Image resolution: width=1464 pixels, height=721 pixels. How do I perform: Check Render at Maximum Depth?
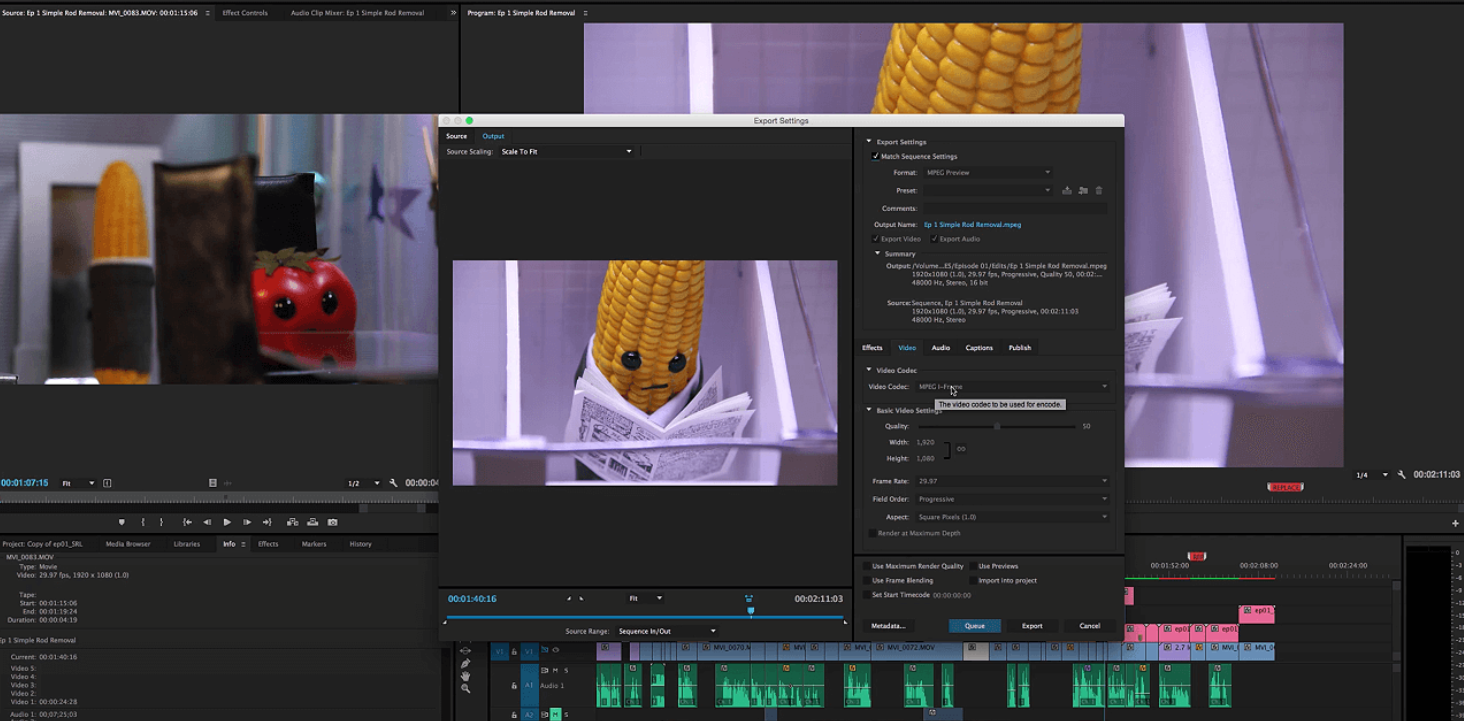(x=872, y=533)
